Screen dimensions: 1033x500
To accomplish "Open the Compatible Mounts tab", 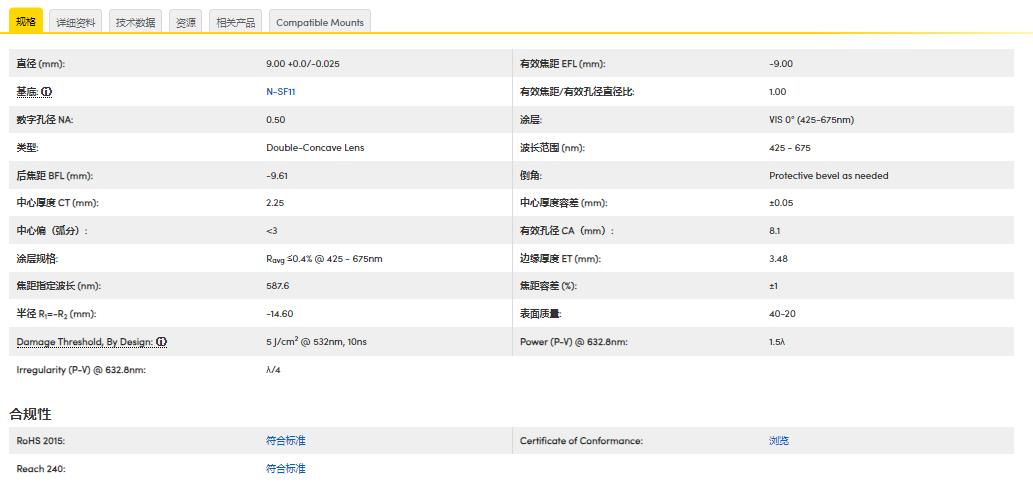I will tap(320, 21).
